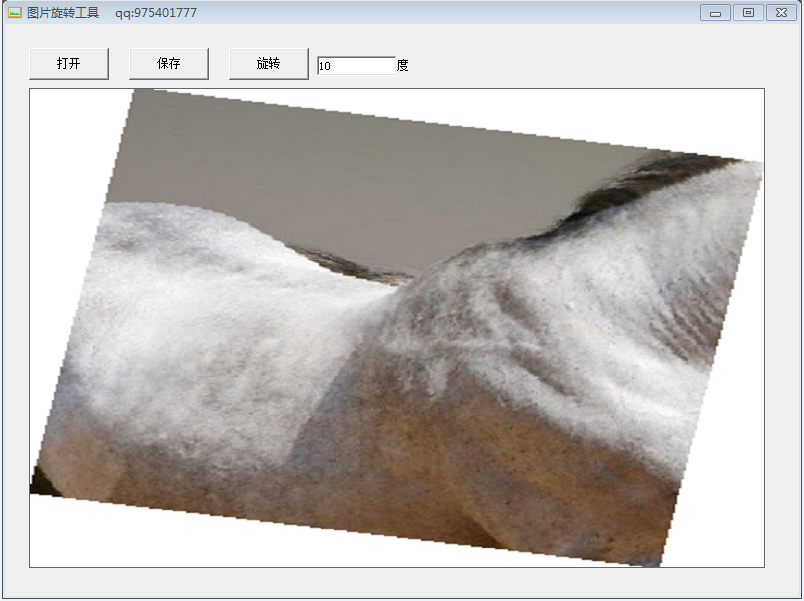Screen dimensions: 804x601
Task: Close the image rotation tool window
Action: pos(779,13)
